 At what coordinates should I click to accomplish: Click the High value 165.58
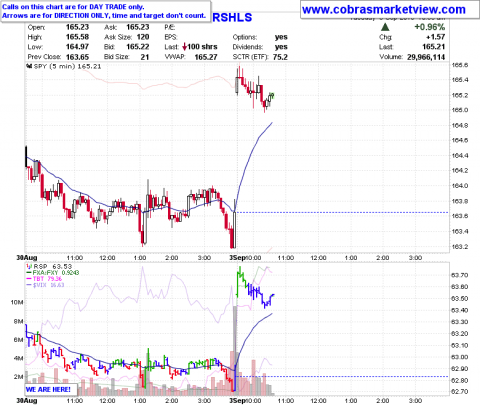point(77,37)
